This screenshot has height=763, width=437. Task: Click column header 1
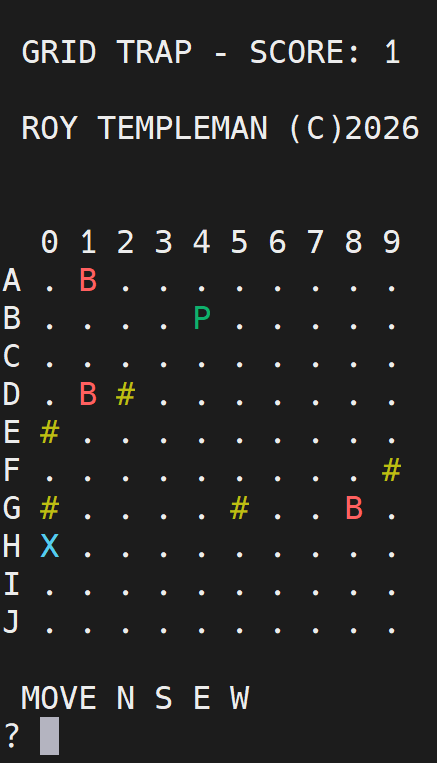tap(88, 242)
